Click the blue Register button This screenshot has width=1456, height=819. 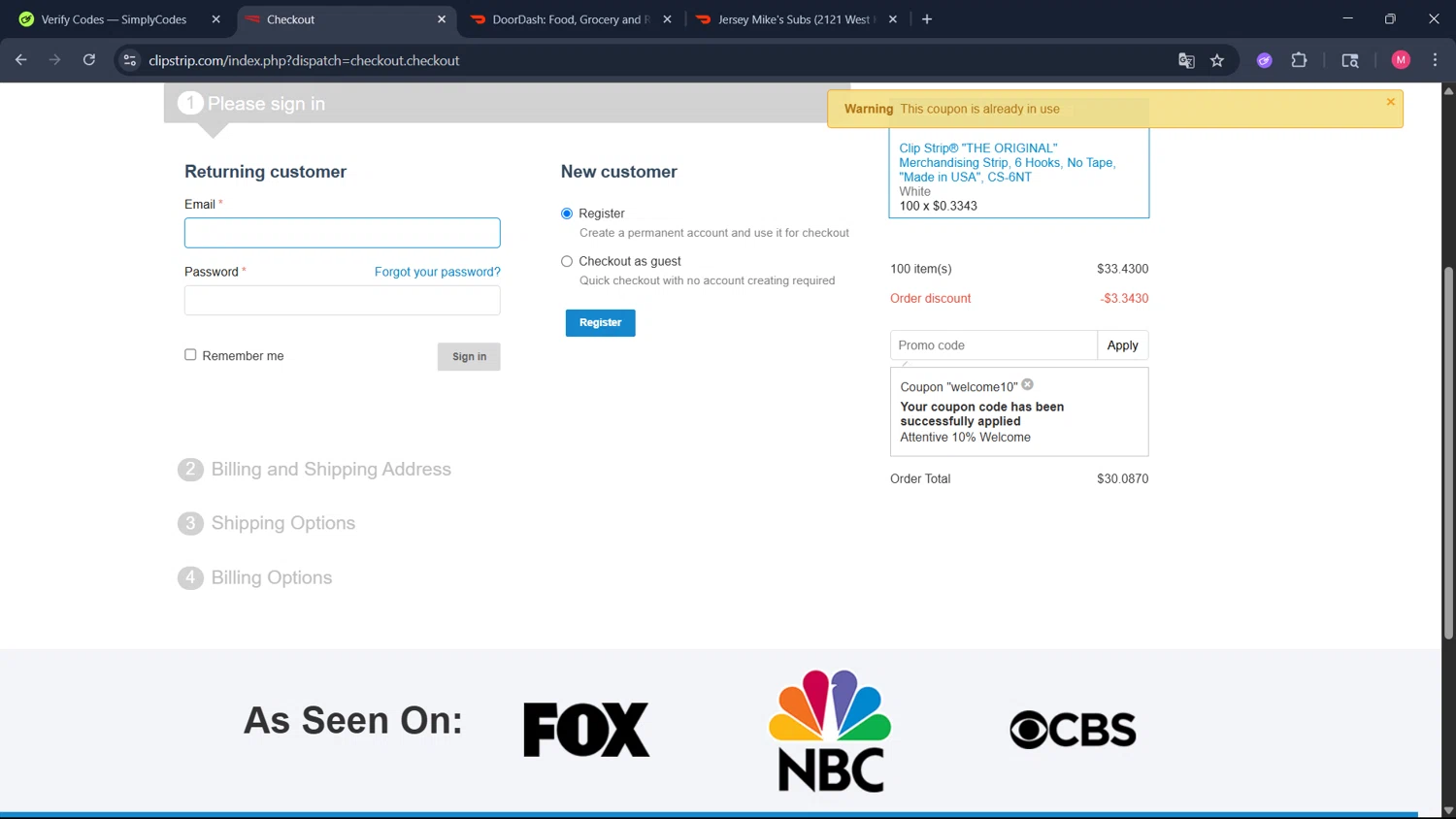[x=601, y=322]
